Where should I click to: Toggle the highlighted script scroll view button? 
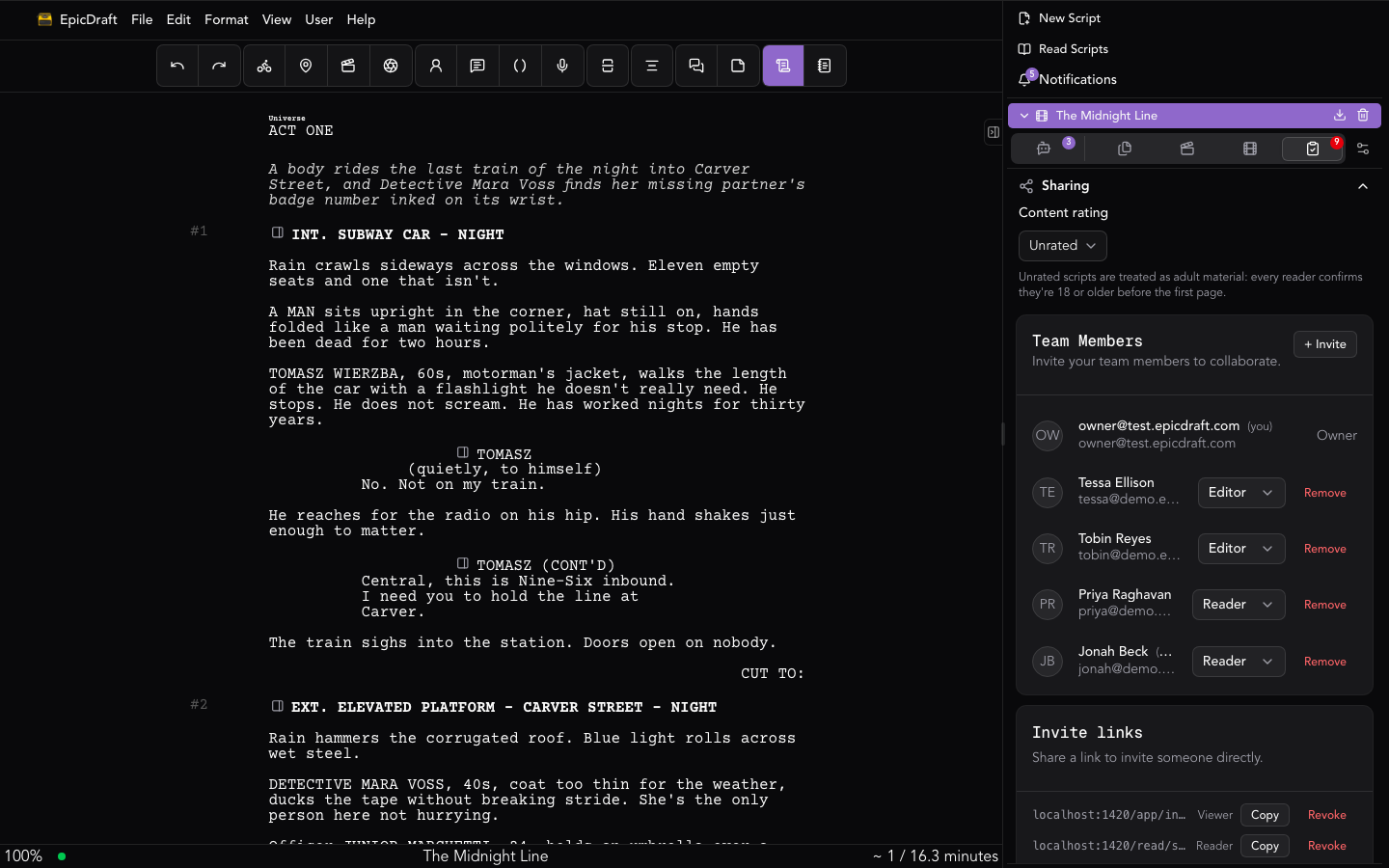(x=783, y=66)
